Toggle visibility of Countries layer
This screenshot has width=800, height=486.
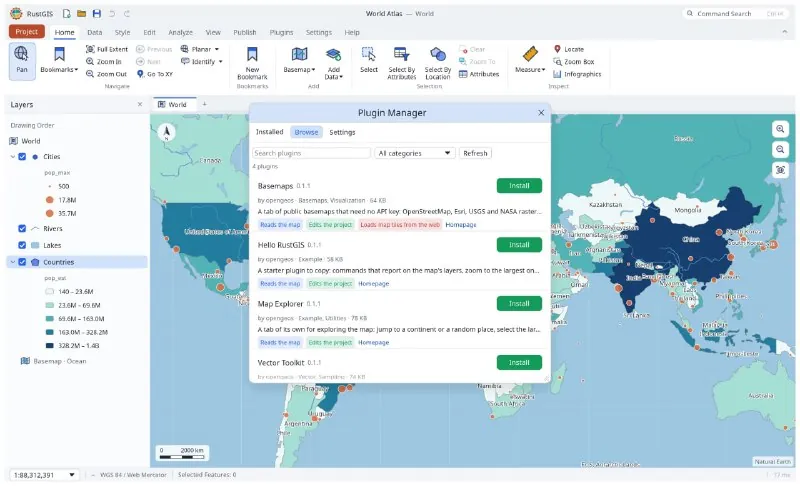click(x=22, y=262)
